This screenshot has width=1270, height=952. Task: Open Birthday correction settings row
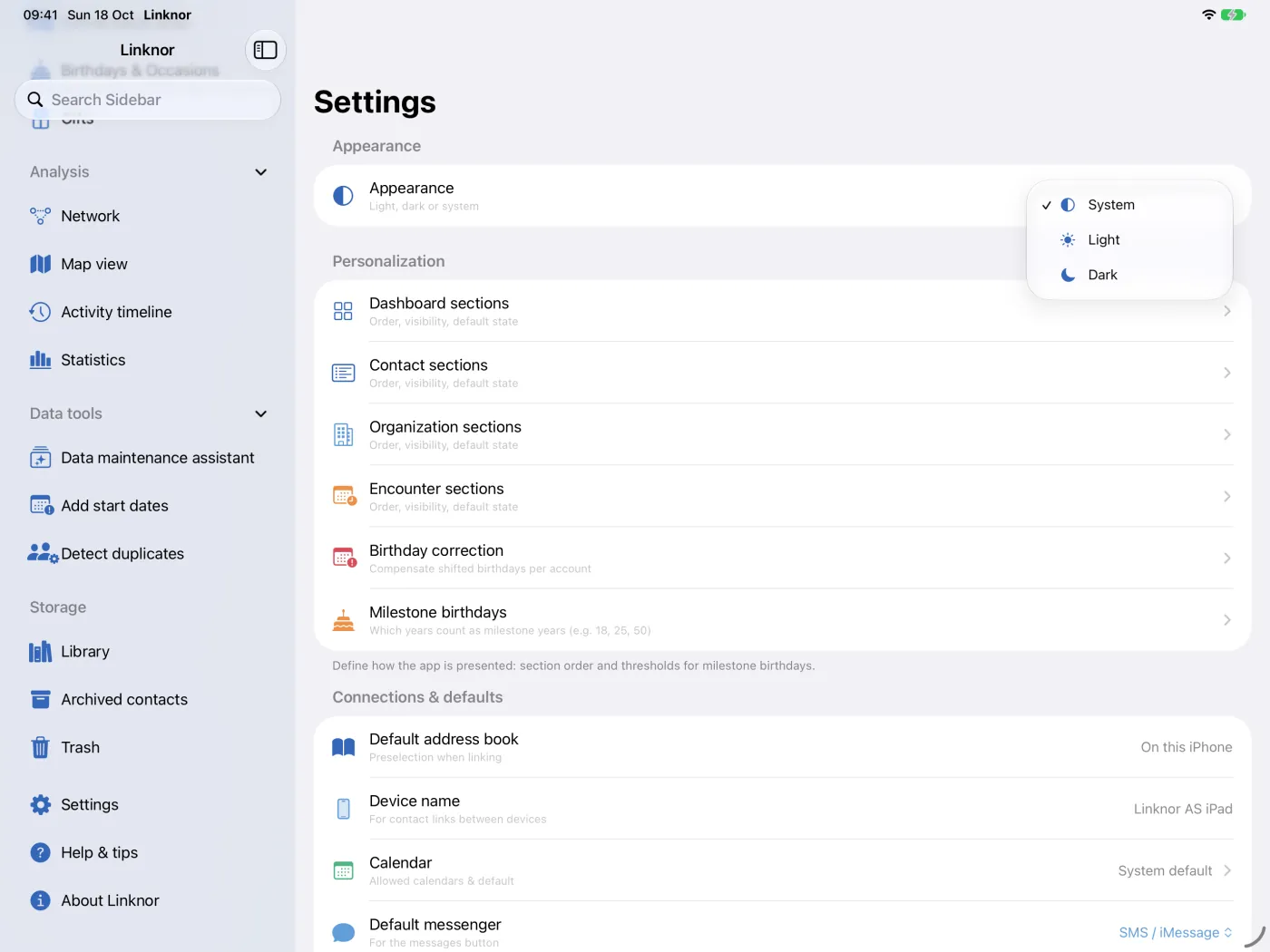coord(782,559)
